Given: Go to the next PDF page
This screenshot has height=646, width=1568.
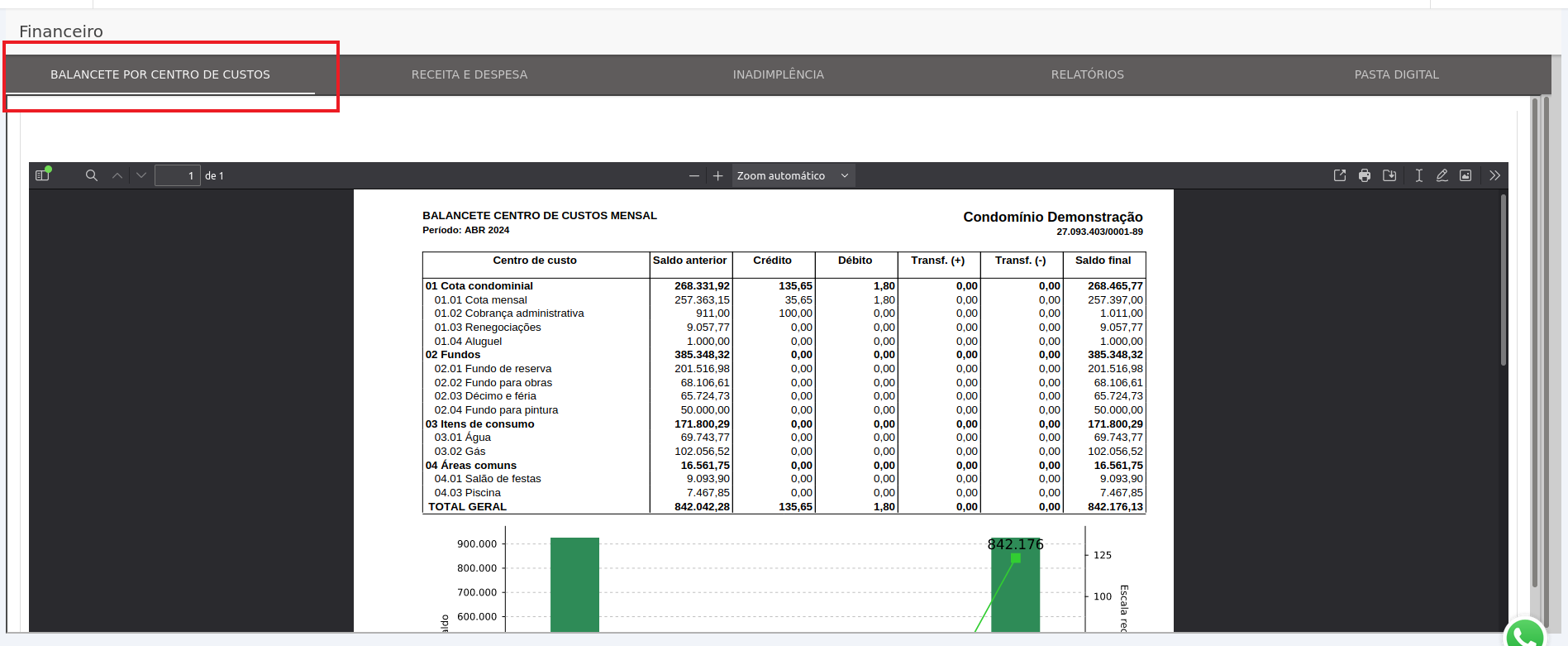Looking at the screenshot, I should point(141,175).
